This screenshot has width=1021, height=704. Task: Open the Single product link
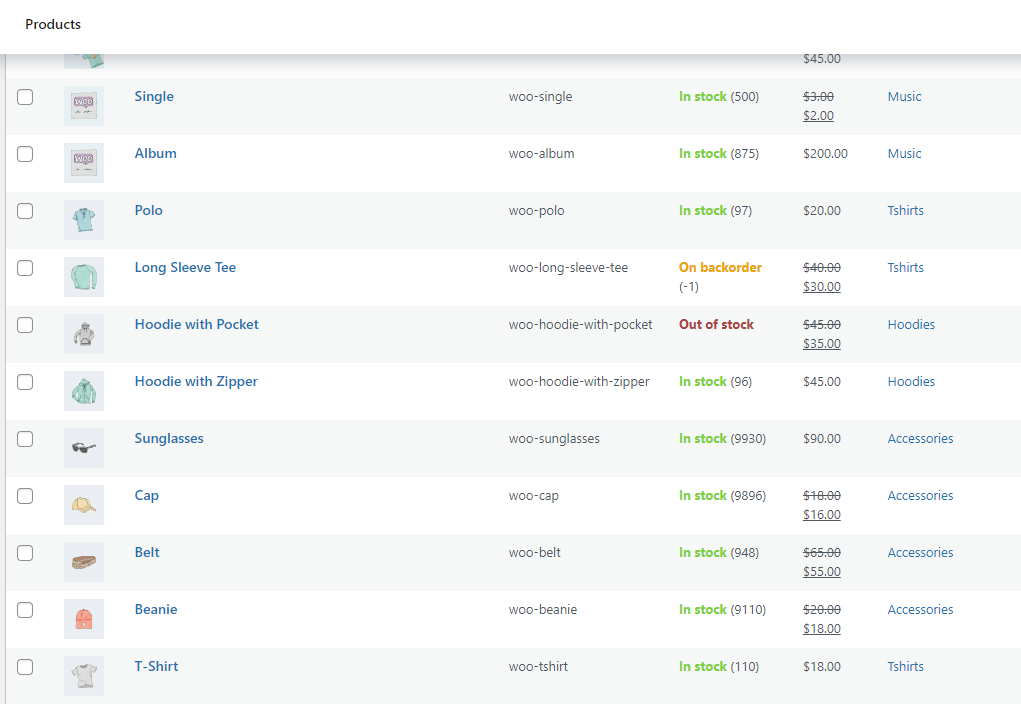154,96
